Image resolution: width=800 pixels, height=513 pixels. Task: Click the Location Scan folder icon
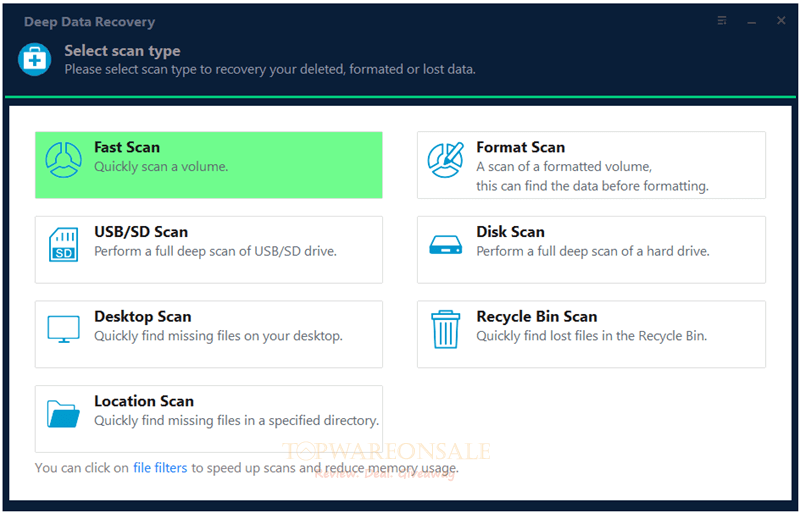63,413
